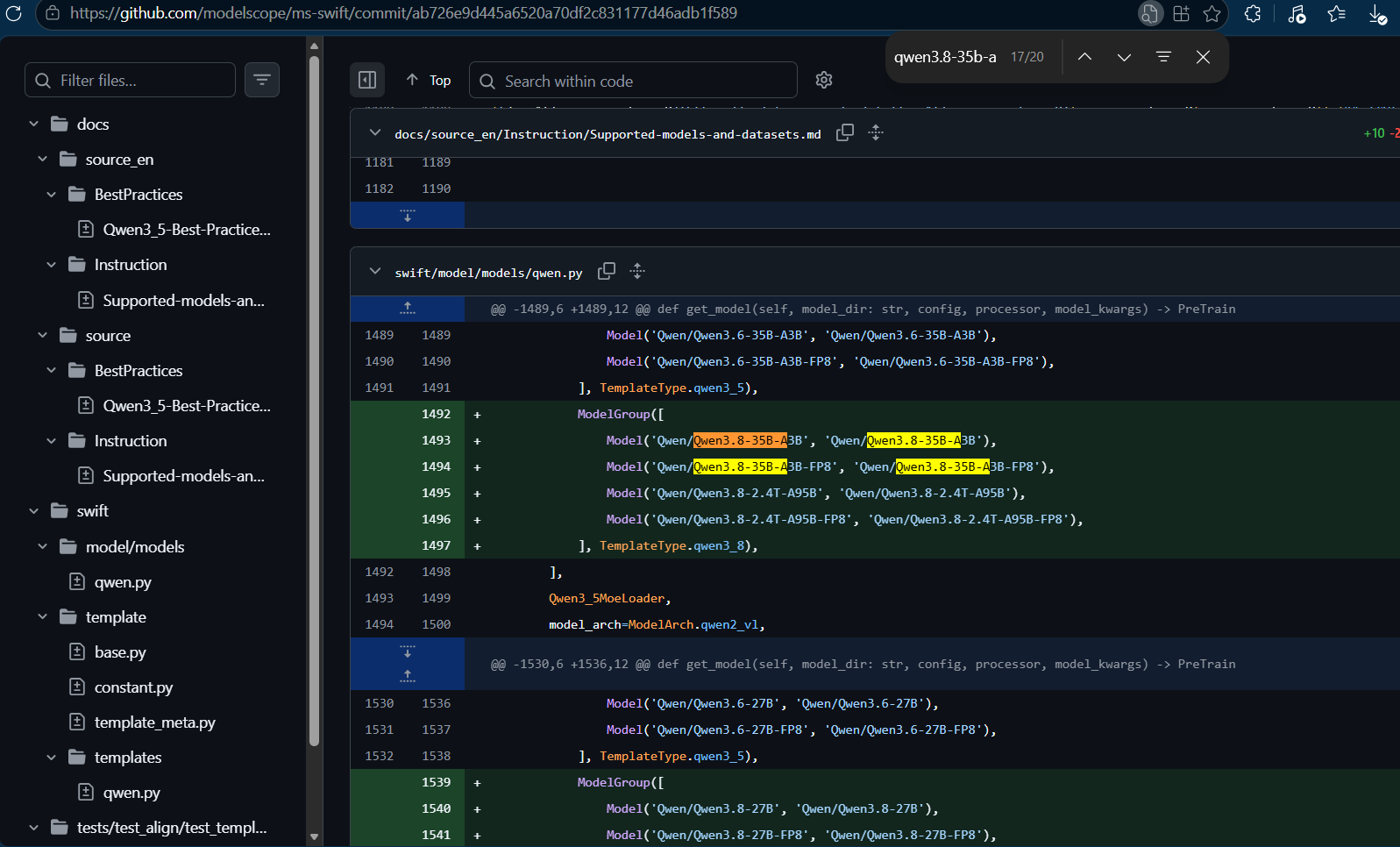1400x847 pixels.
Task: Expand all lines of swift/model/models/qwen.py diff
Action: click(637, 271)
